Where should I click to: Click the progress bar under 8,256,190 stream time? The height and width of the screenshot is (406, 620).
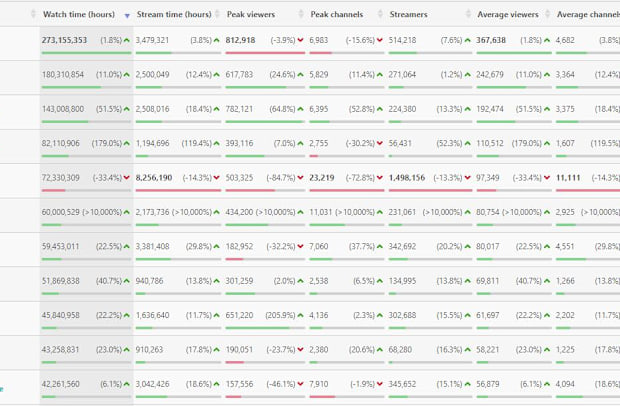coord(176,191)
